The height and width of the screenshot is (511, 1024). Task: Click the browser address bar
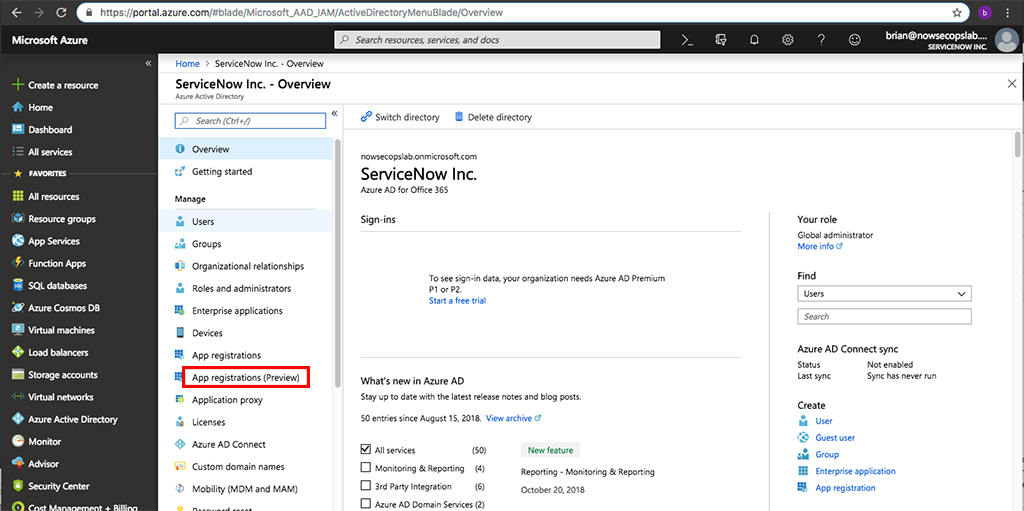click(524, 12)
